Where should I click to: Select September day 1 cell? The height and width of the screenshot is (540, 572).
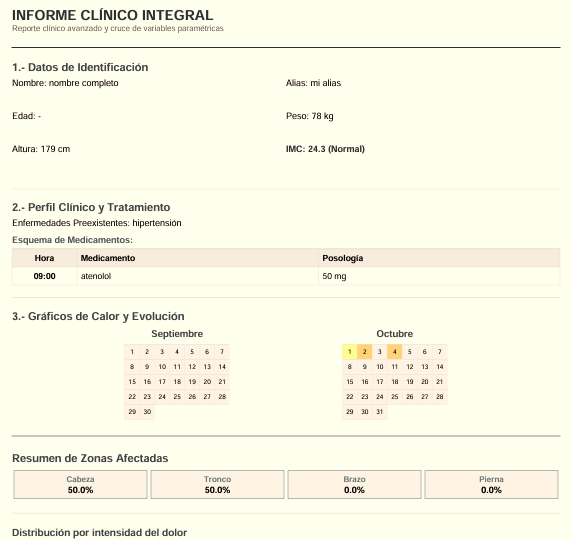[132, 352]
